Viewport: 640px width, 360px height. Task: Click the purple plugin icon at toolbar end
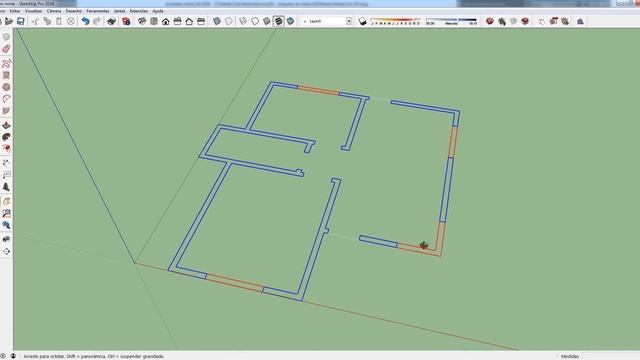[x=580, y=21]
